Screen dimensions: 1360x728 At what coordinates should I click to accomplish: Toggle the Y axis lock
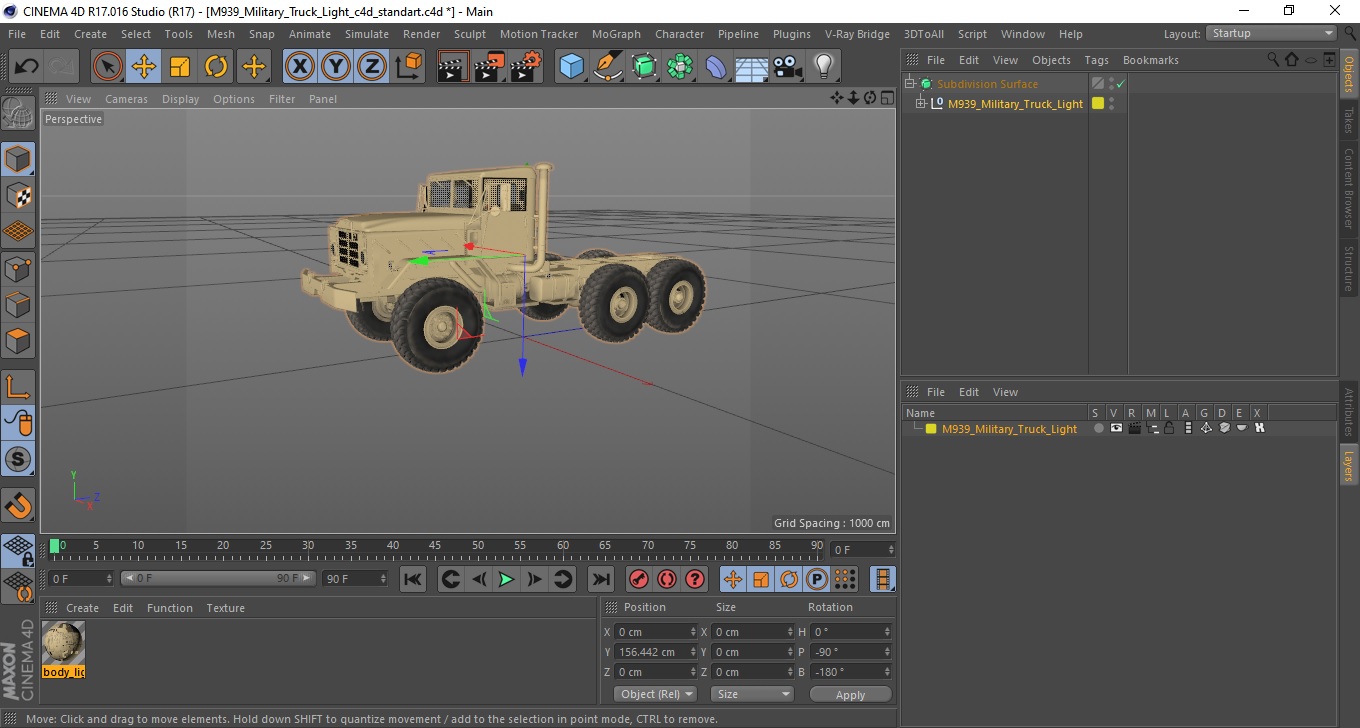tap(336, 67)
